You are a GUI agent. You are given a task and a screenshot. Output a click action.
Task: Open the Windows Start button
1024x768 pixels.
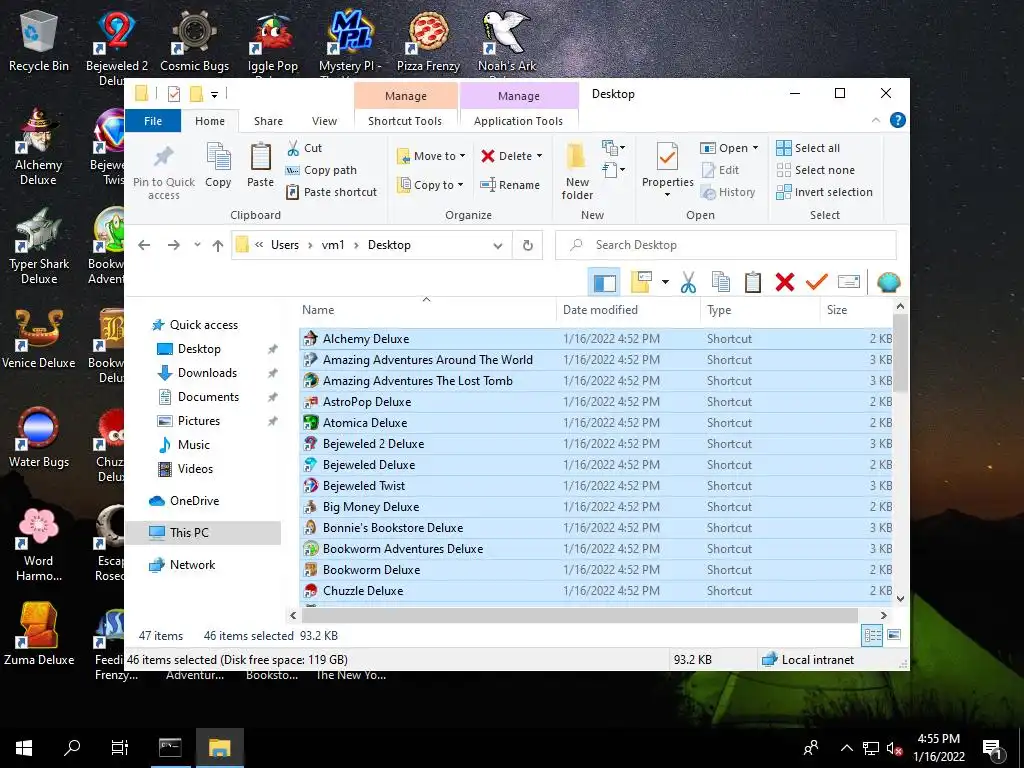coord(24,748)
